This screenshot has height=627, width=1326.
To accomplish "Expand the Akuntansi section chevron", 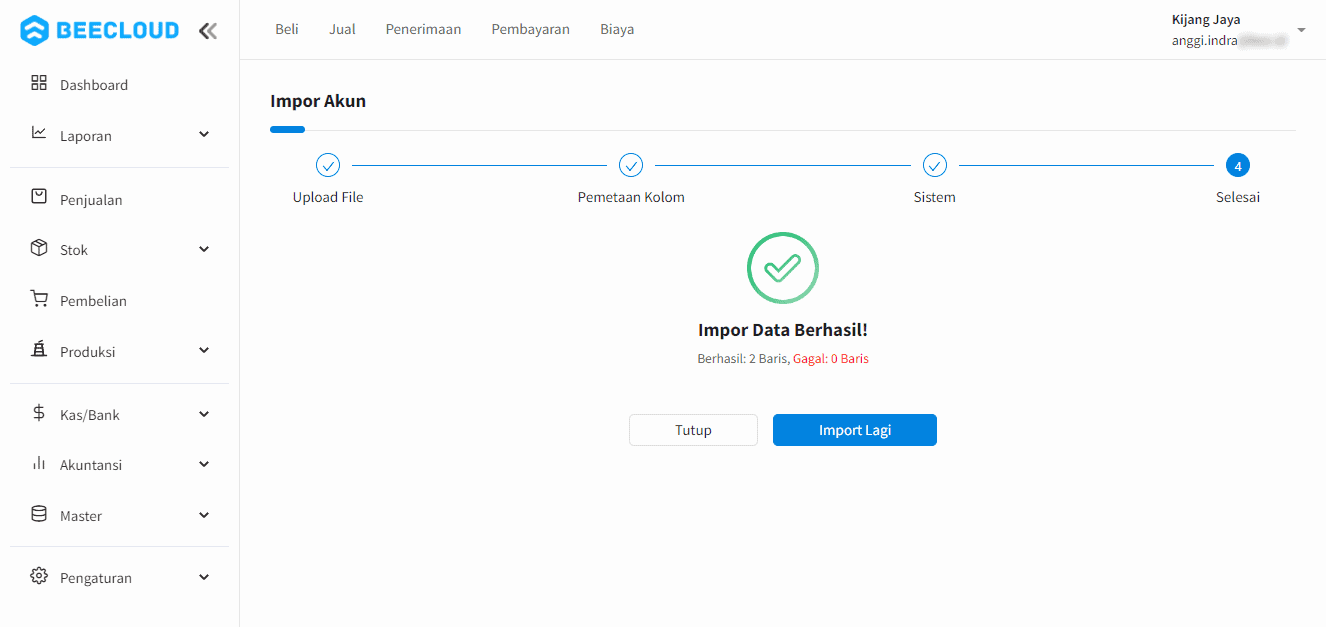I will coord(204,464).
